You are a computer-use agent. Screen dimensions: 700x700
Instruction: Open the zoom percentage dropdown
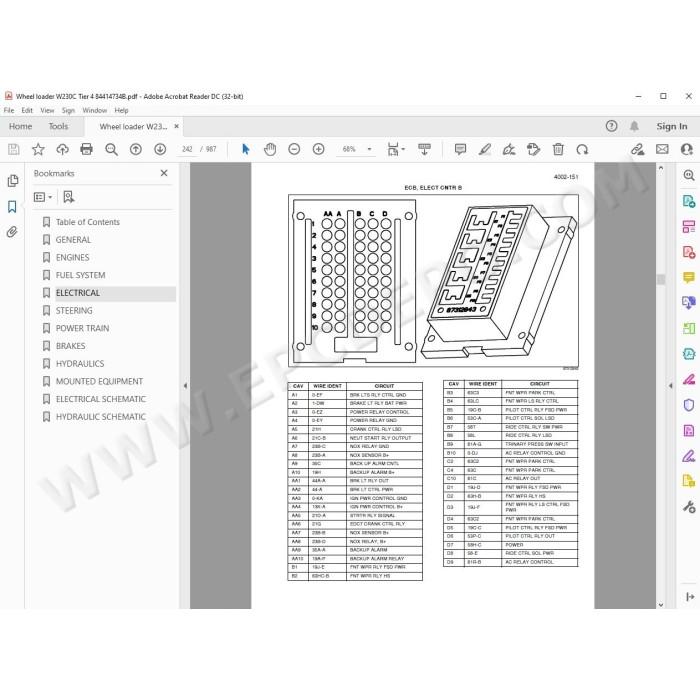[369, 149]
